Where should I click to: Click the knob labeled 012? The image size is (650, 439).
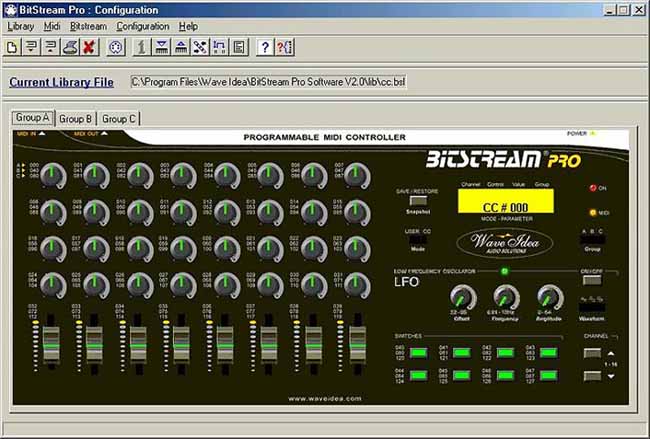click(x=226, y=212)
